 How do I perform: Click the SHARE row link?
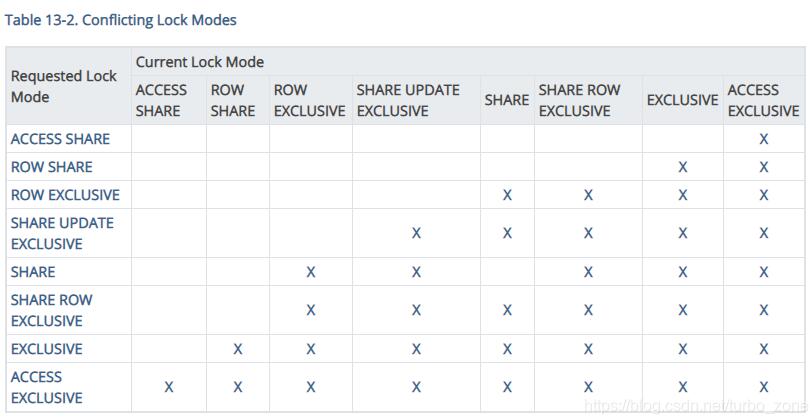tap(33, 271)
